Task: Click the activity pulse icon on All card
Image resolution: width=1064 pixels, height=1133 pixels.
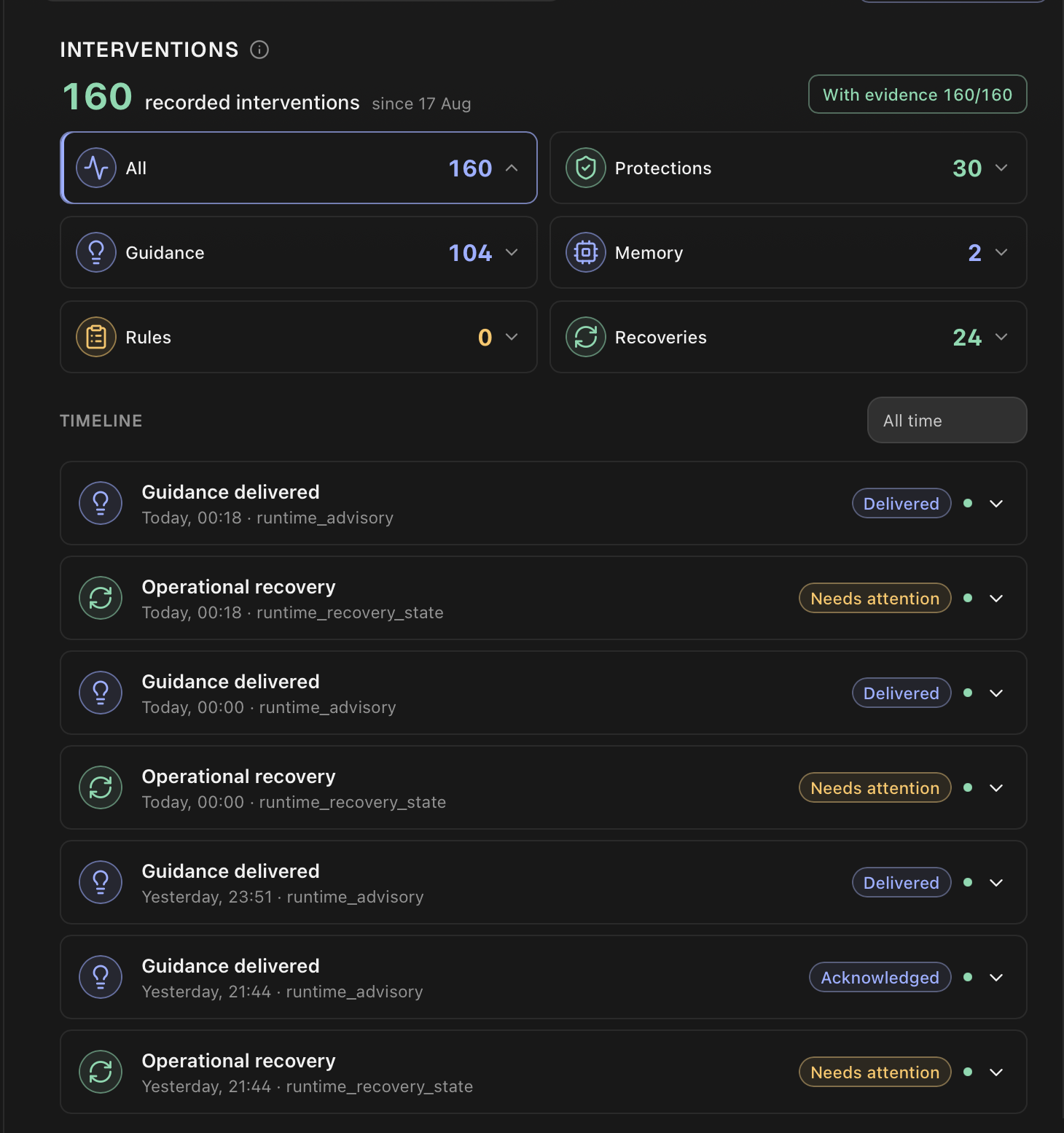Action: (96, 168)
